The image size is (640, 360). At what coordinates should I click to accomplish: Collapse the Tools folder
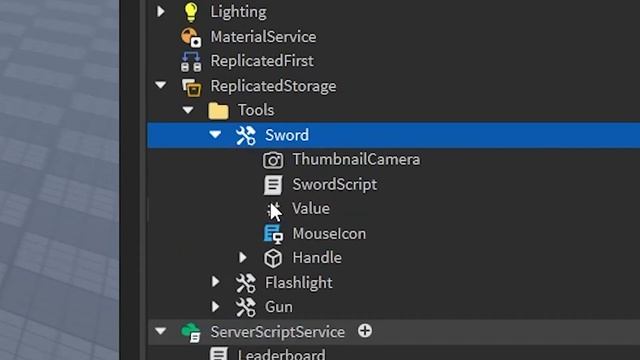[x=188, y=110]
